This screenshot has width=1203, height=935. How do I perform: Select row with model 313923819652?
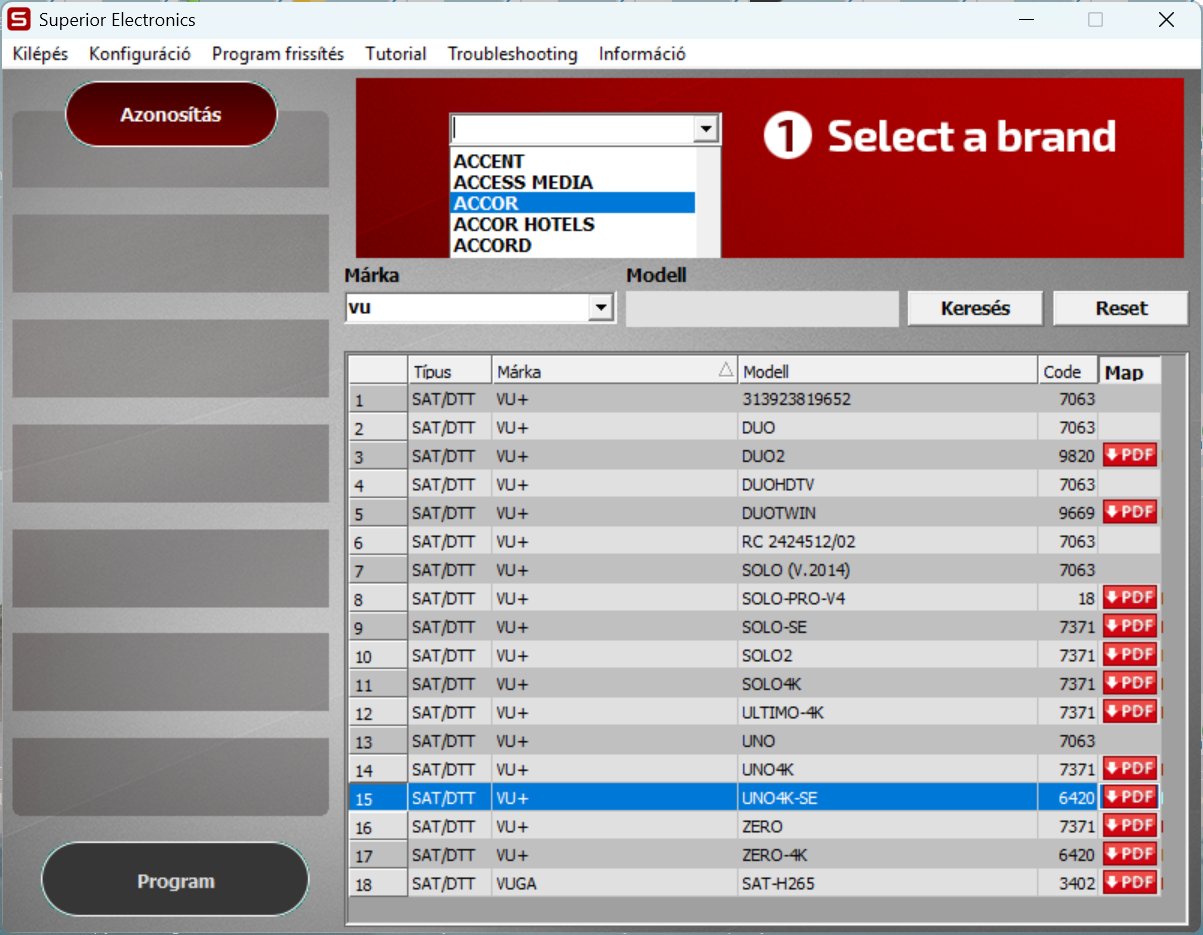755,399
